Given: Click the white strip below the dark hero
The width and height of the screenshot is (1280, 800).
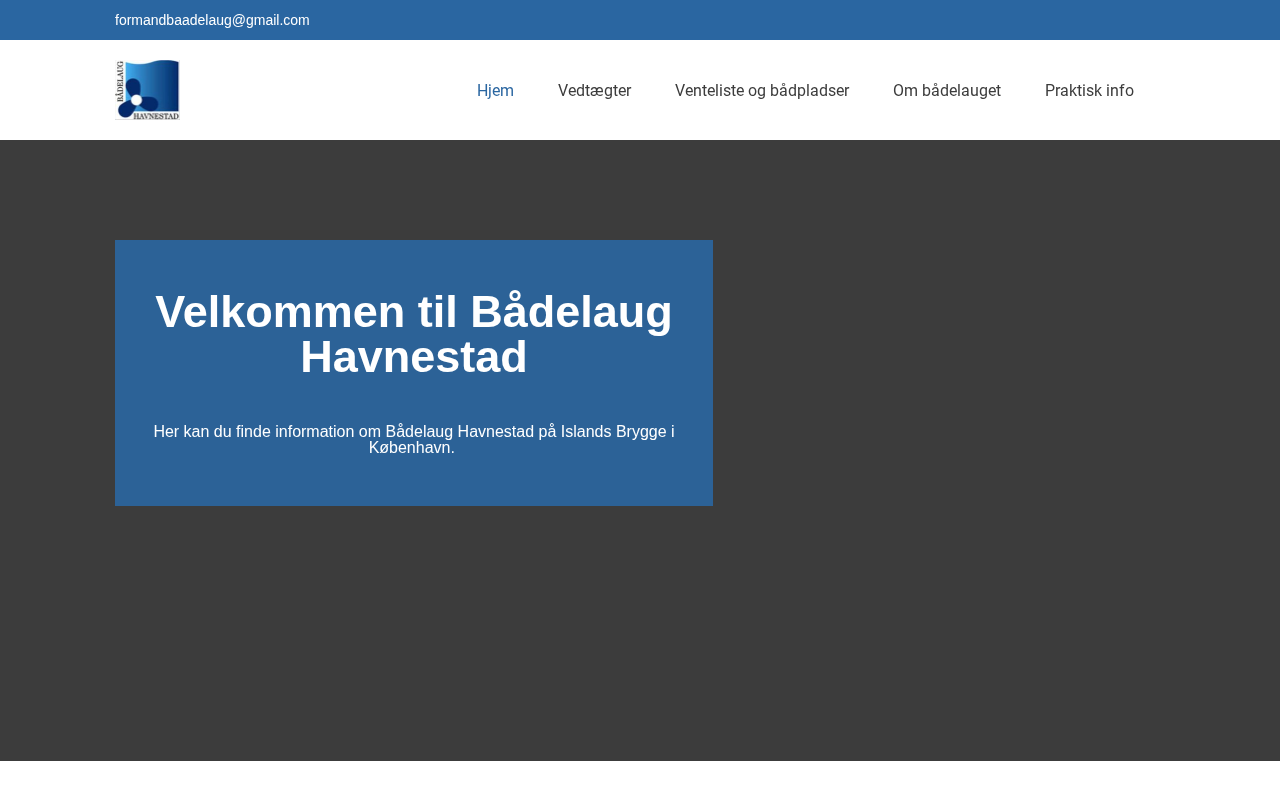Looking at the screenshot, I should click(x=640, y=781).
